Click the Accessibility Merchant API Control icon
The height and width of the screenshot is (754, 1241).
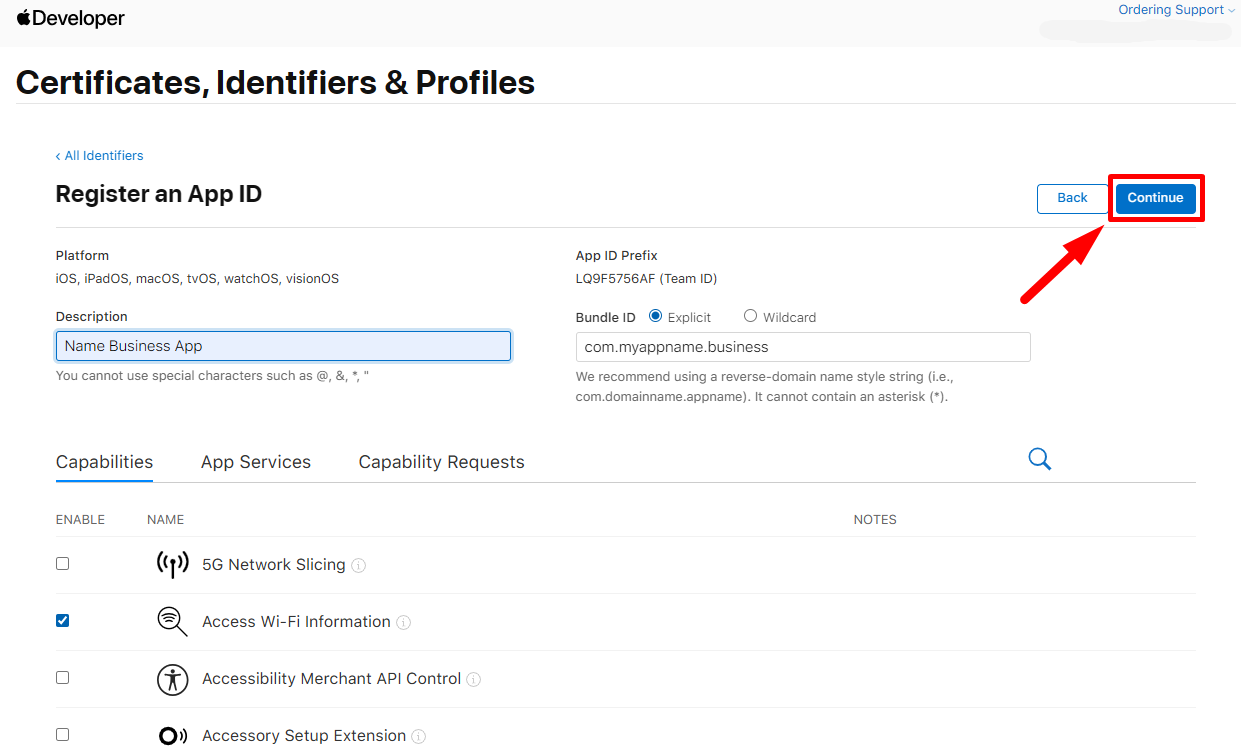(172, 678)
